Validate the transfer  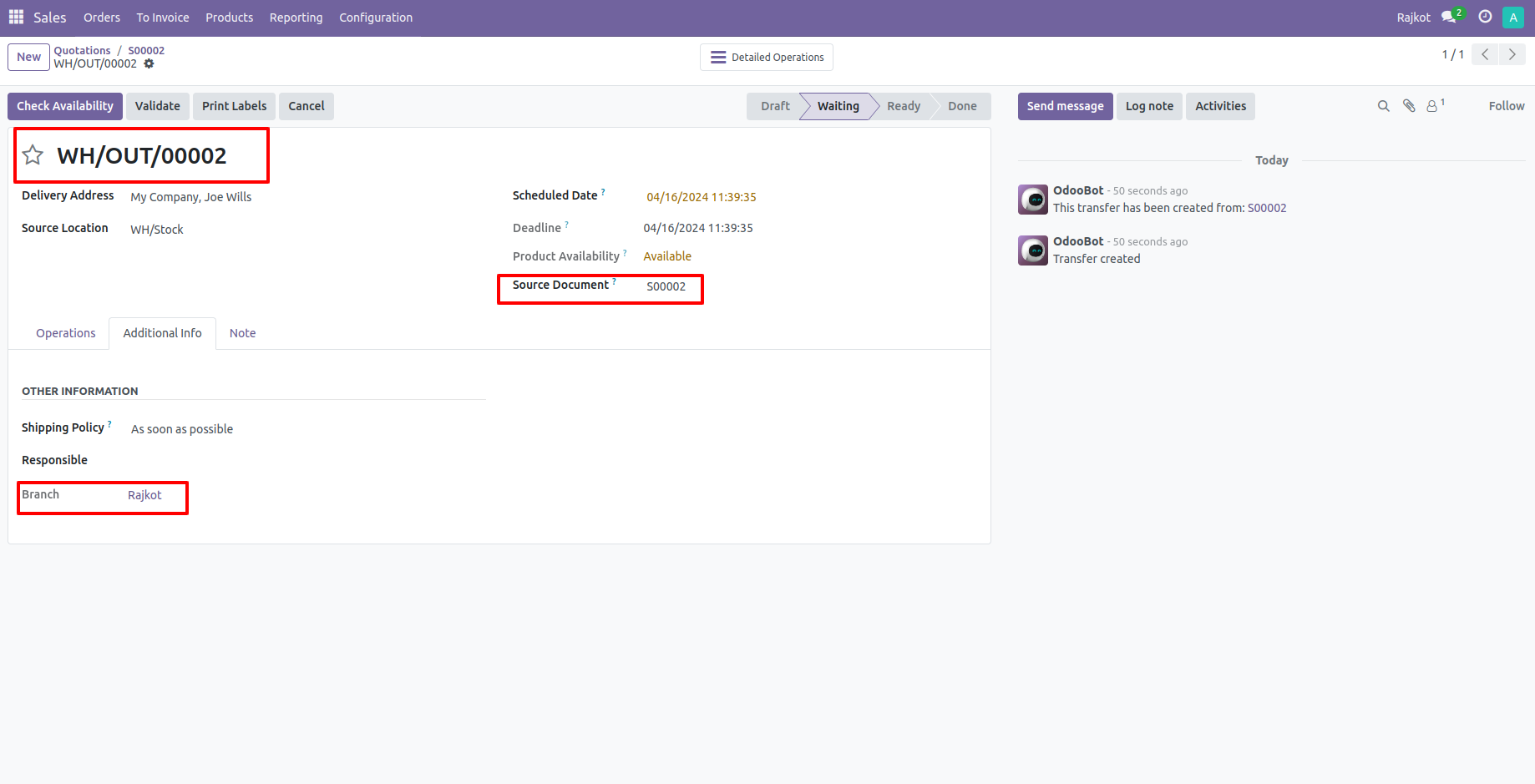click(x=158, y=106)
